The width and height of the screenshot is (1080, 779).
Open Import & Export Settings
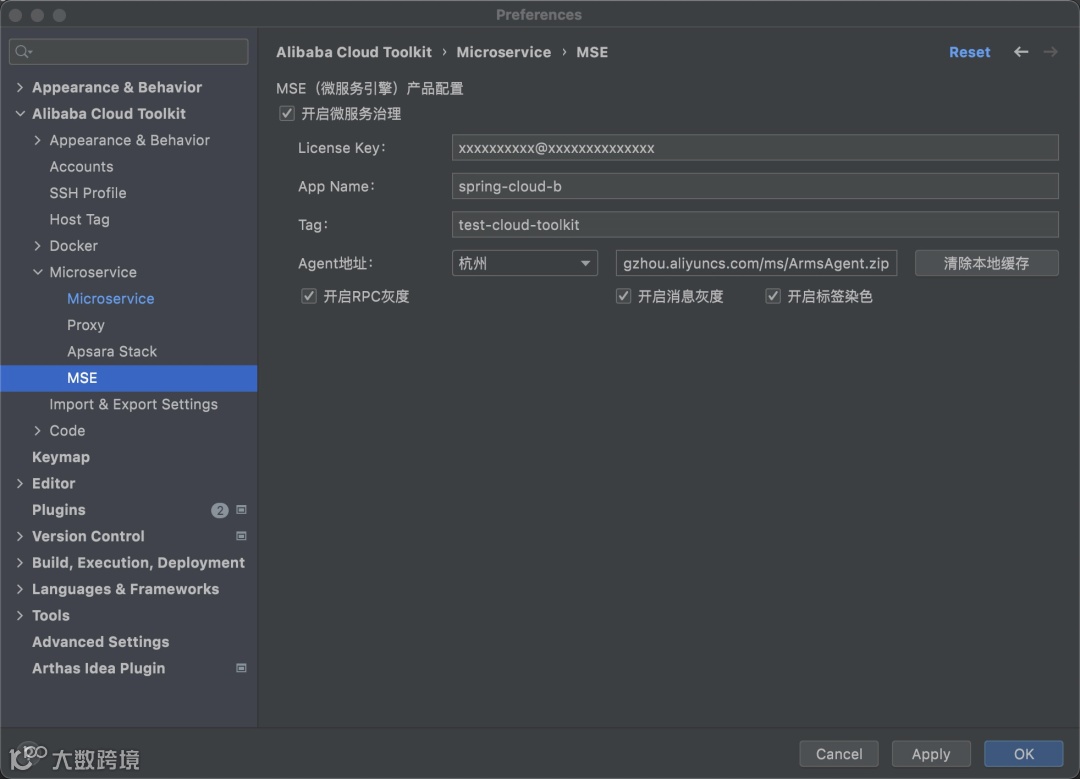click(x=133, y=404)
